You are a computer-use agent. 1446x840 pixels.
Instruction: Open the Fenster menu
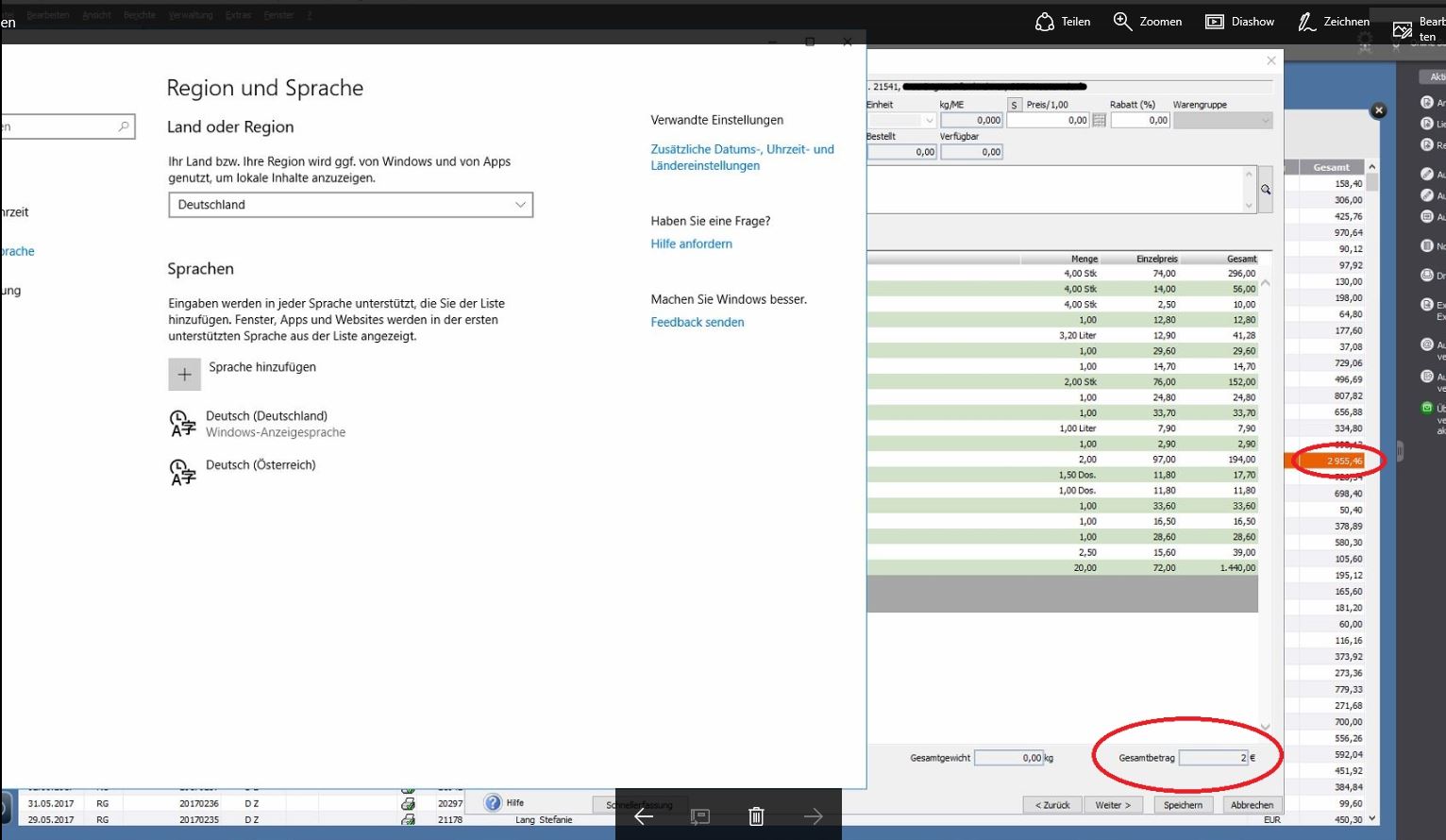tap(278, 15)
